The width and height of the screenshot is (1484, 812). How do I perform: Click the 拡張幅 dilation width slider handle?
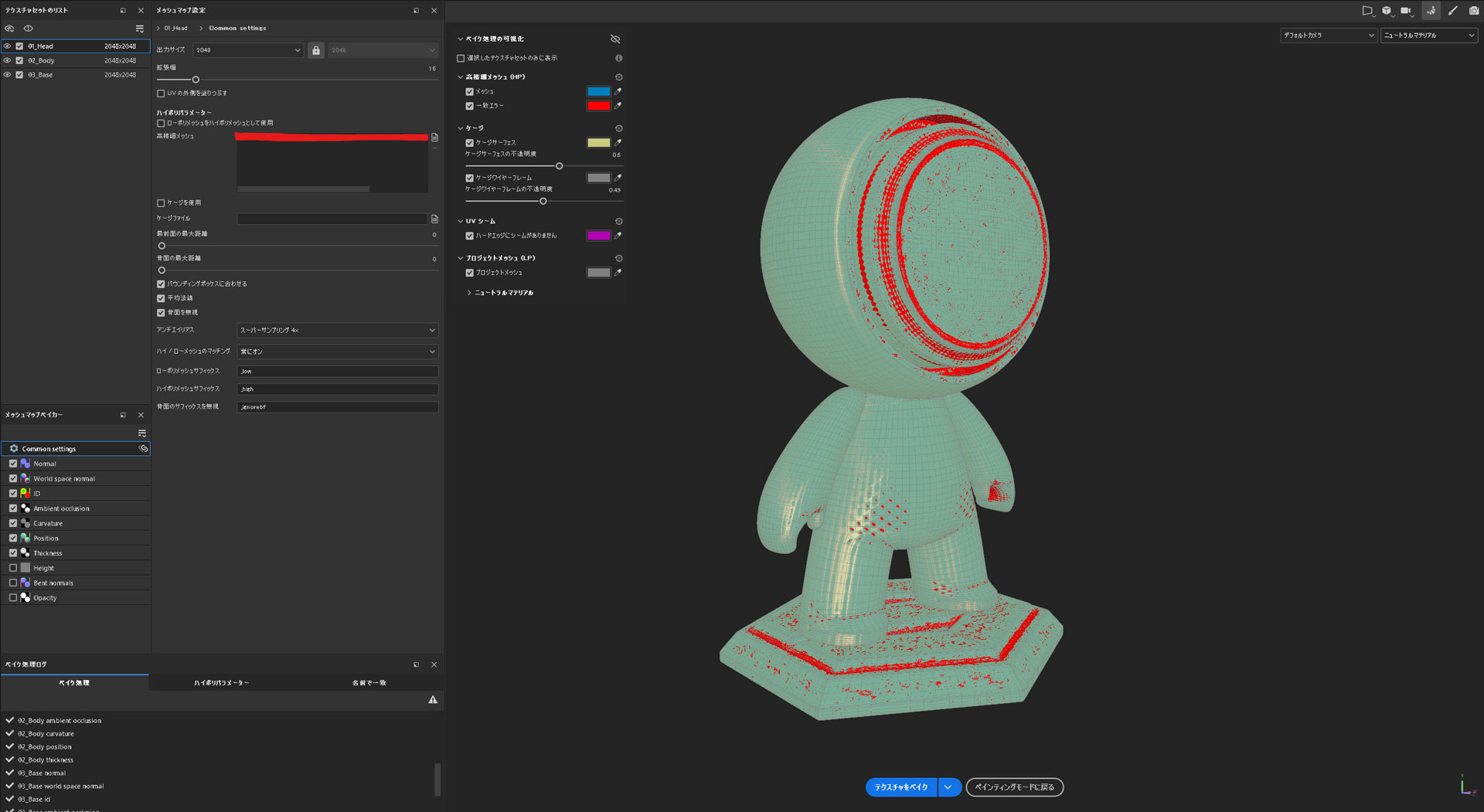[196, 80]
